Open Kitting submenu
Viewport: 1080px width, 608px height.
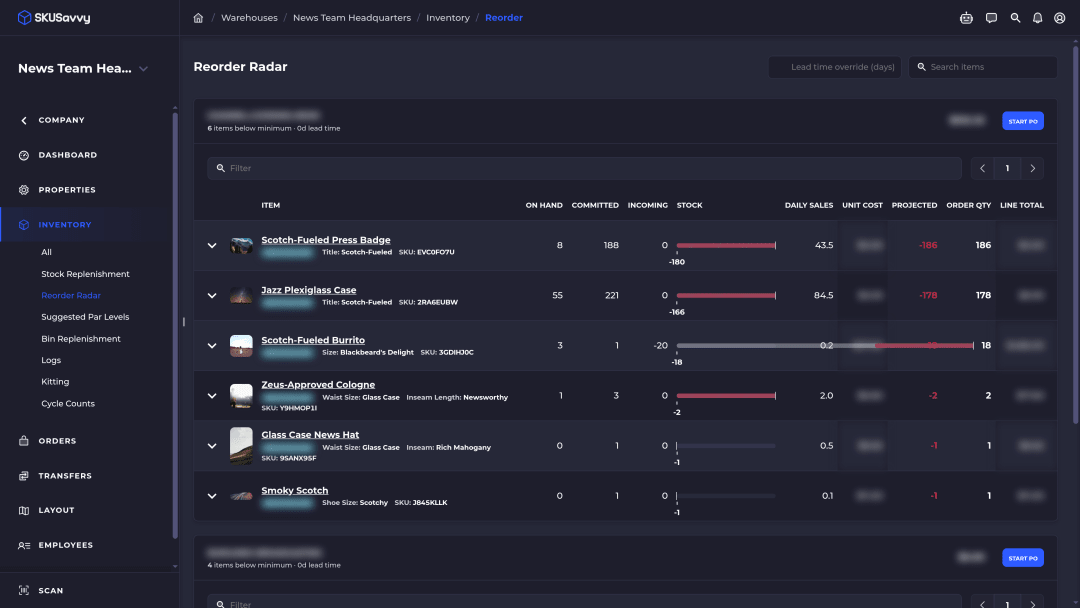[x=55, y=381]
